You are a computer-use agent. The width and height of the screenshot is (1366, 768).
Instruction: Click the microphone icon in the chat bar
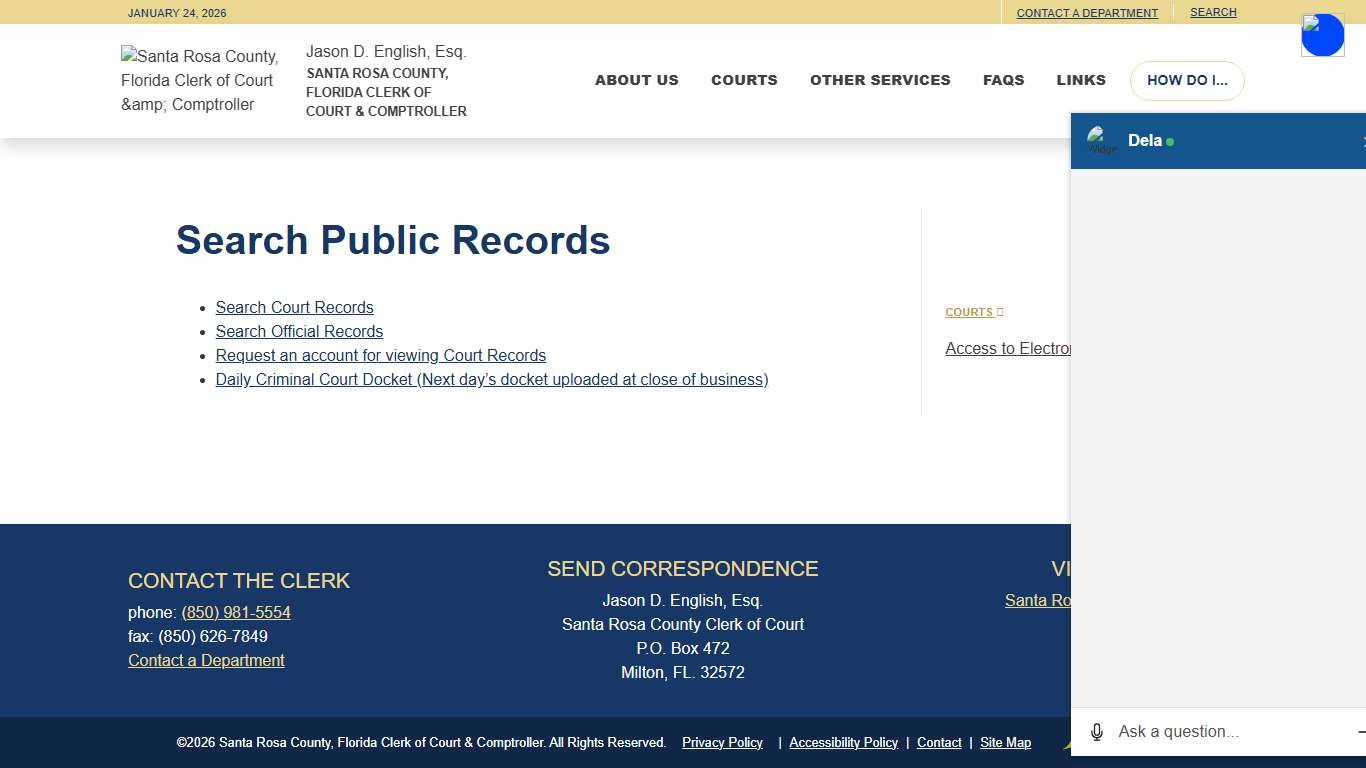[1096, 731]
